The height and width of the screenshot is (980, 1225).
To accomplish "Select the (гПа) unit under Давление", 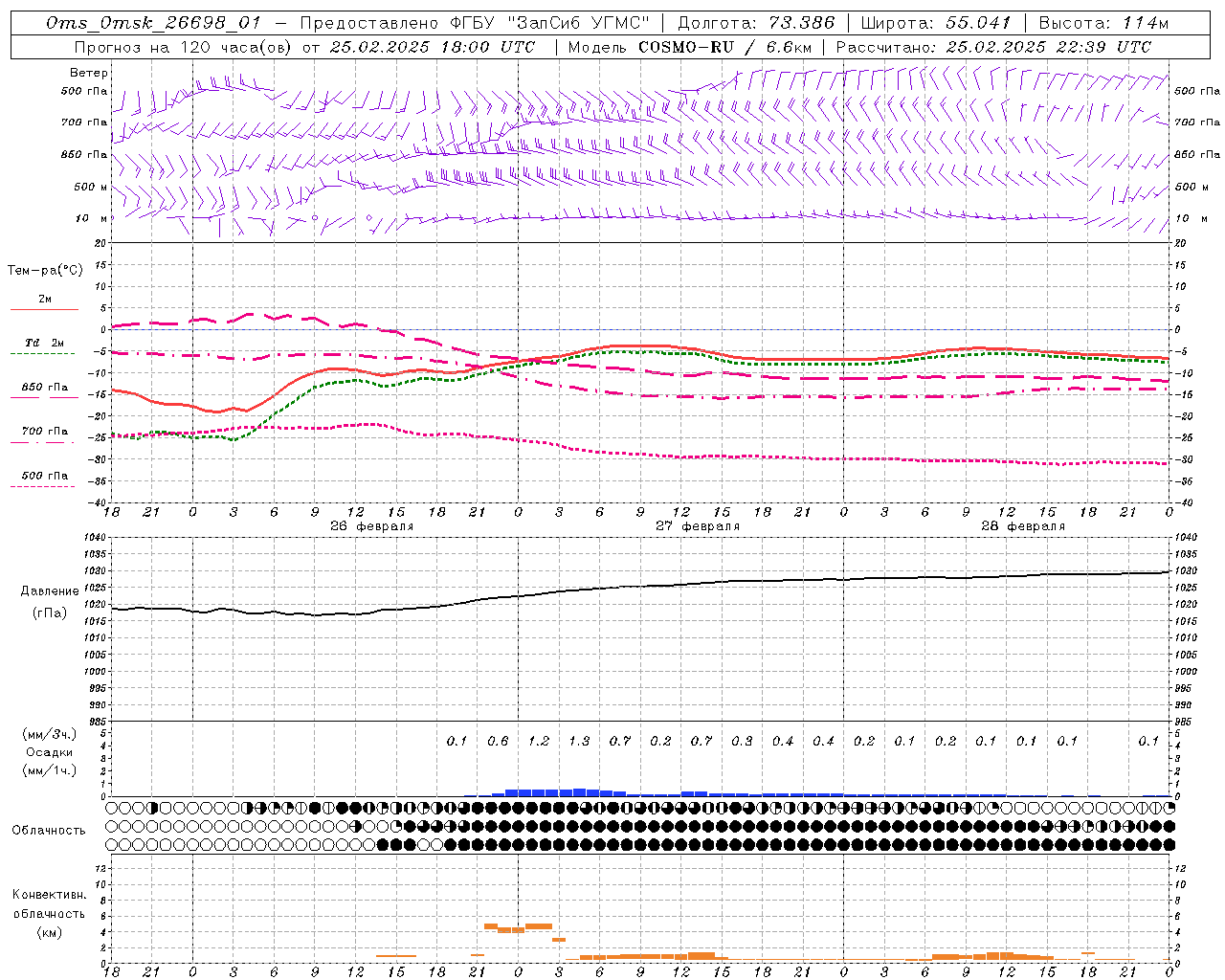I will [50, 612].
